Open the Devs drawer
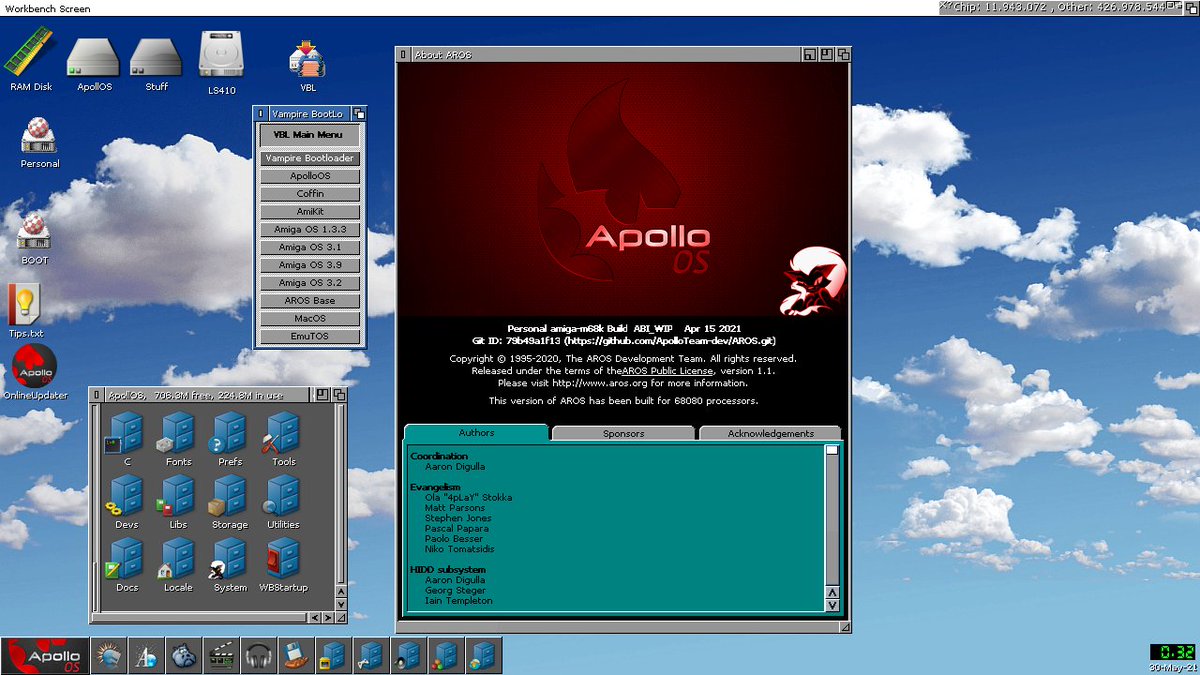This screenshot has width=1200, height=675. coord(127,502)
